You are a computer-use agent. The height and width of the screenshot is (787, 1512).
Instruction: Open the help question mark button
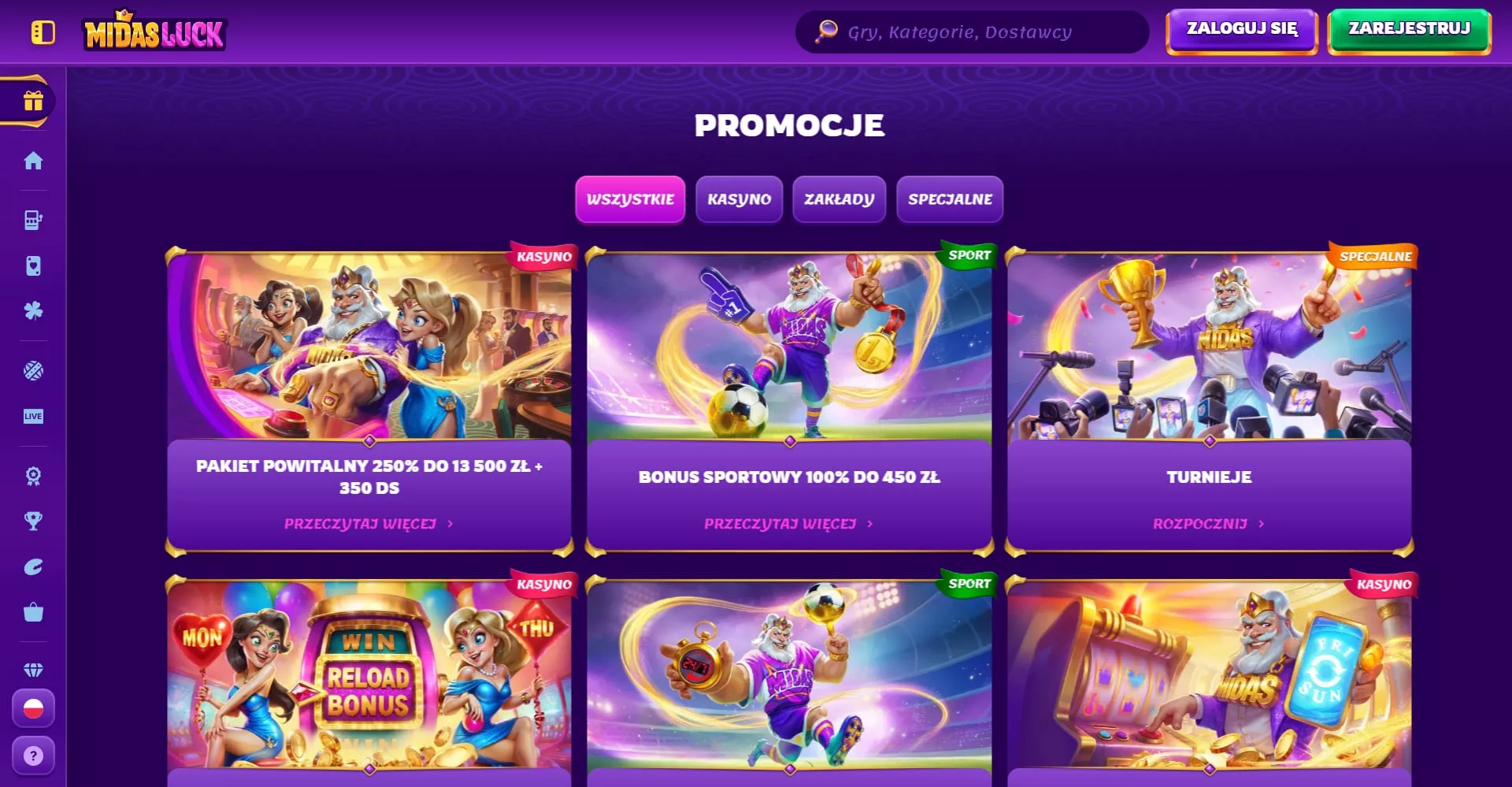click(33, 755)
